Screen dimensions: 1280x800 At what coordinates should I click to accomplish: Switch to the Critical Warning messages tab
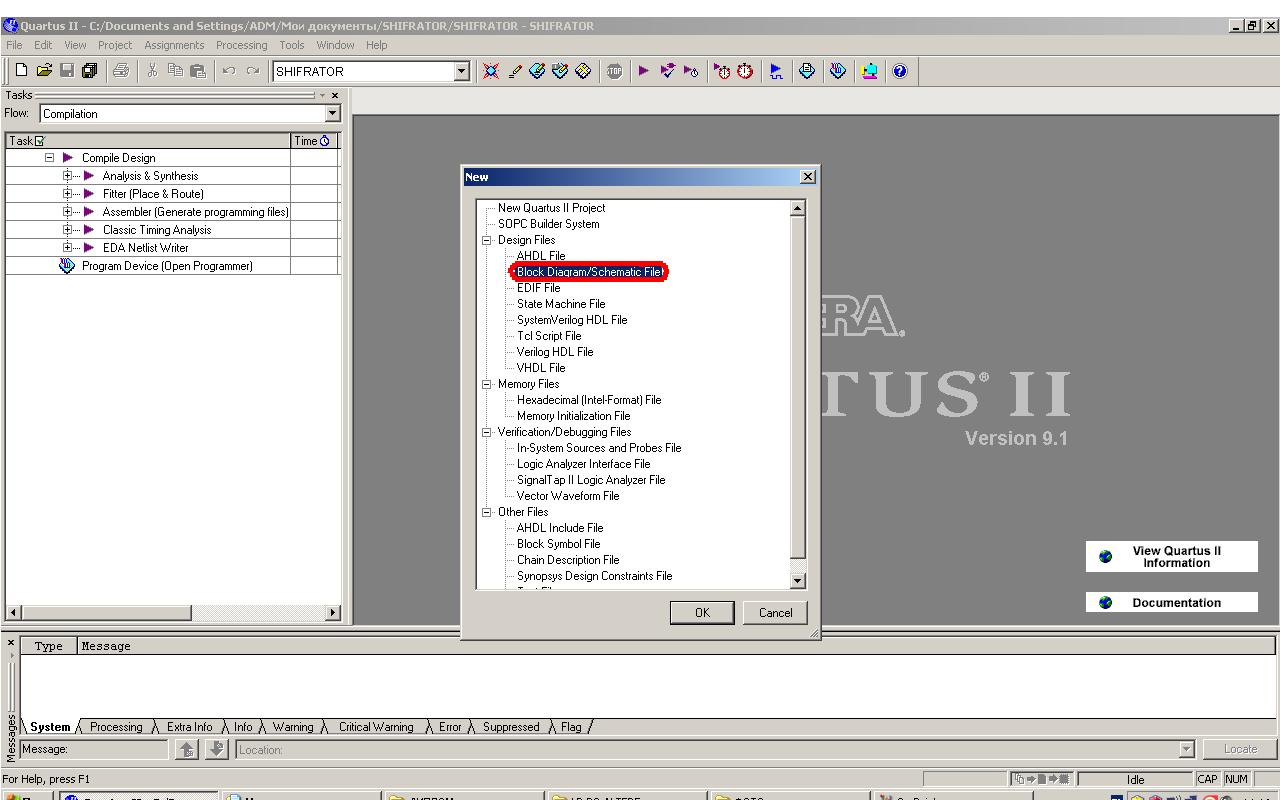[x=376, y=727]
